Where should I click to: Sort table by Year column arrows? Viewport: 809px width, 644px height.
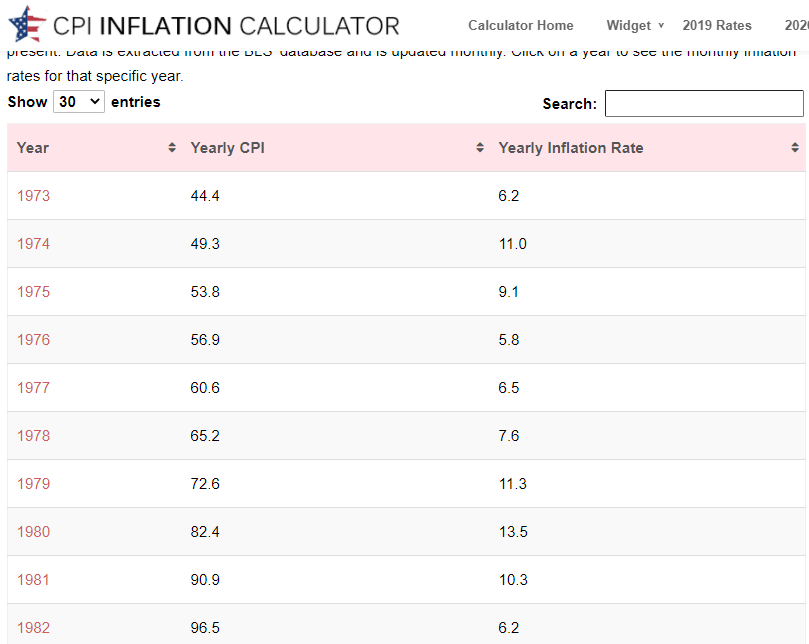[x=173, y=148]
